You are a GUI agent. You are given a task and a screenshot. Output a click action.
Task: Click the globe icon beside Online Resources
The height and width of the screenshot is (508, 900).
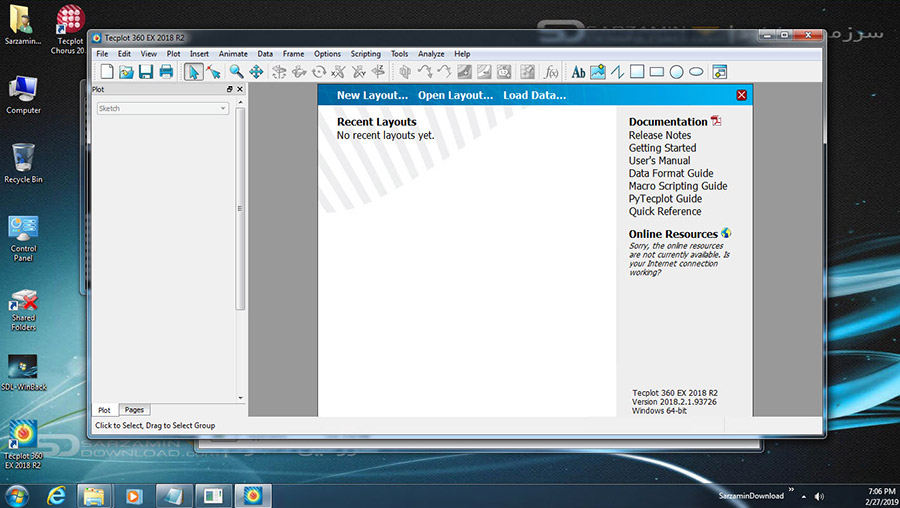[x=726, y=232]
